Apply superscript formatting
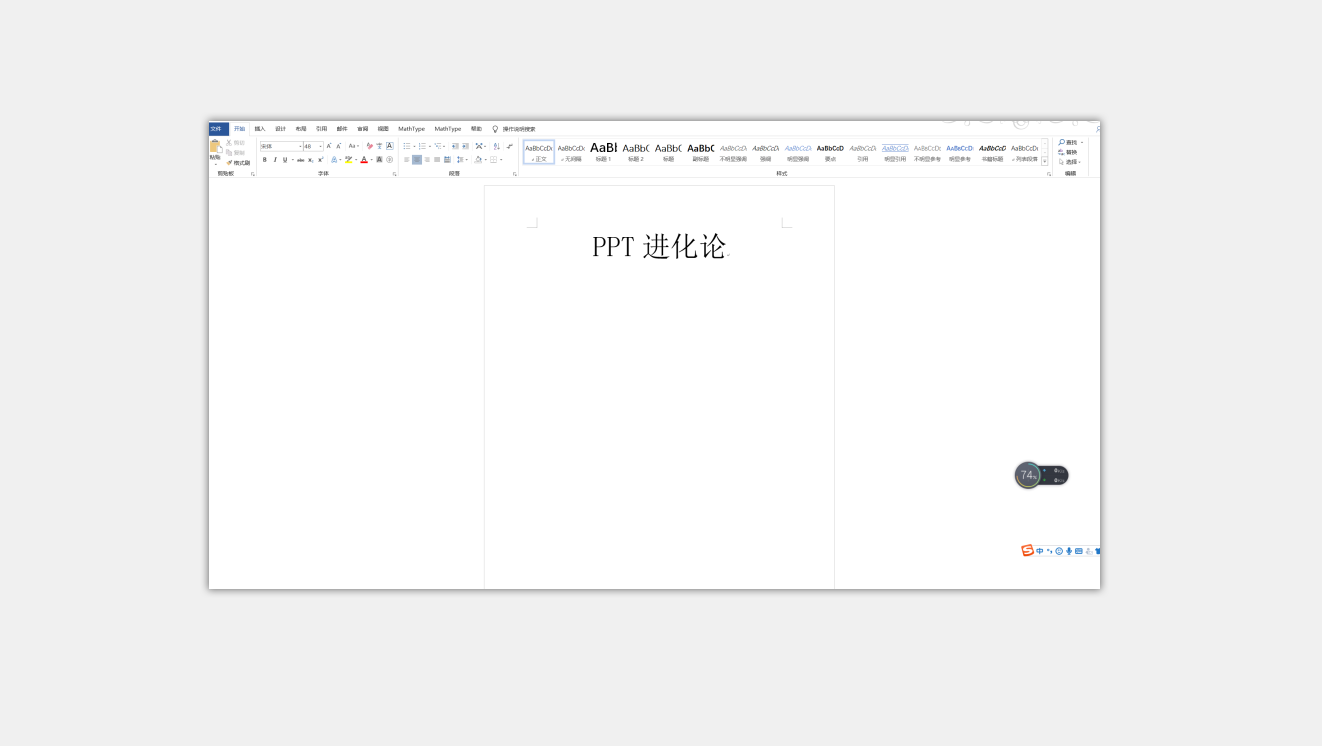The height and width of the screenshot is (746, 1322). tap(320, 160)
